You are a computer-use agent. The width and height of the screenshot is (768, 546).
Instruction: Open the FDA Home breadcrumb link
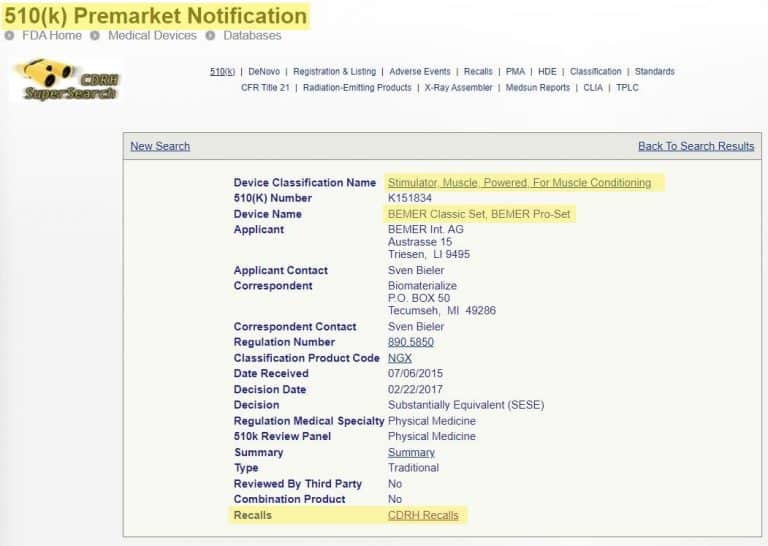pos(51,36)
